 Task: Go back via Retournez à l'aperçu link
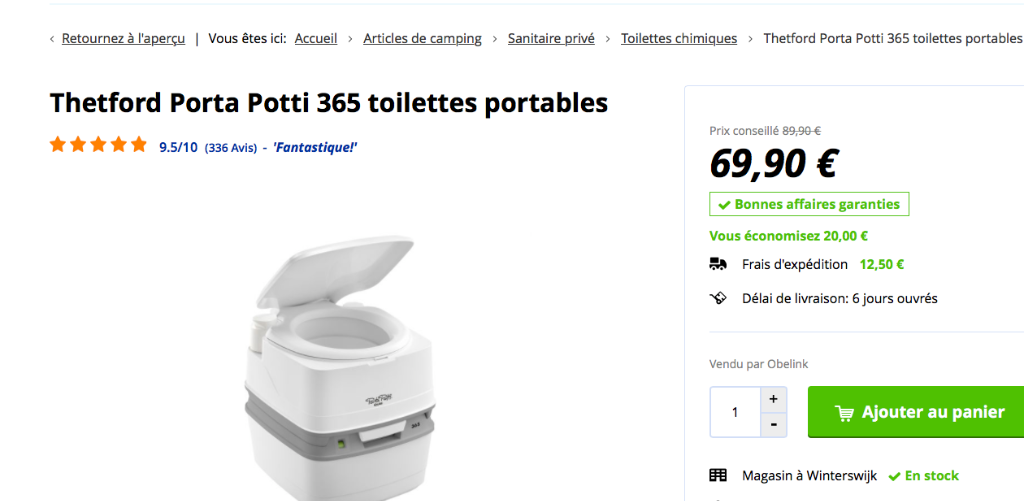(x=123, y=39)
